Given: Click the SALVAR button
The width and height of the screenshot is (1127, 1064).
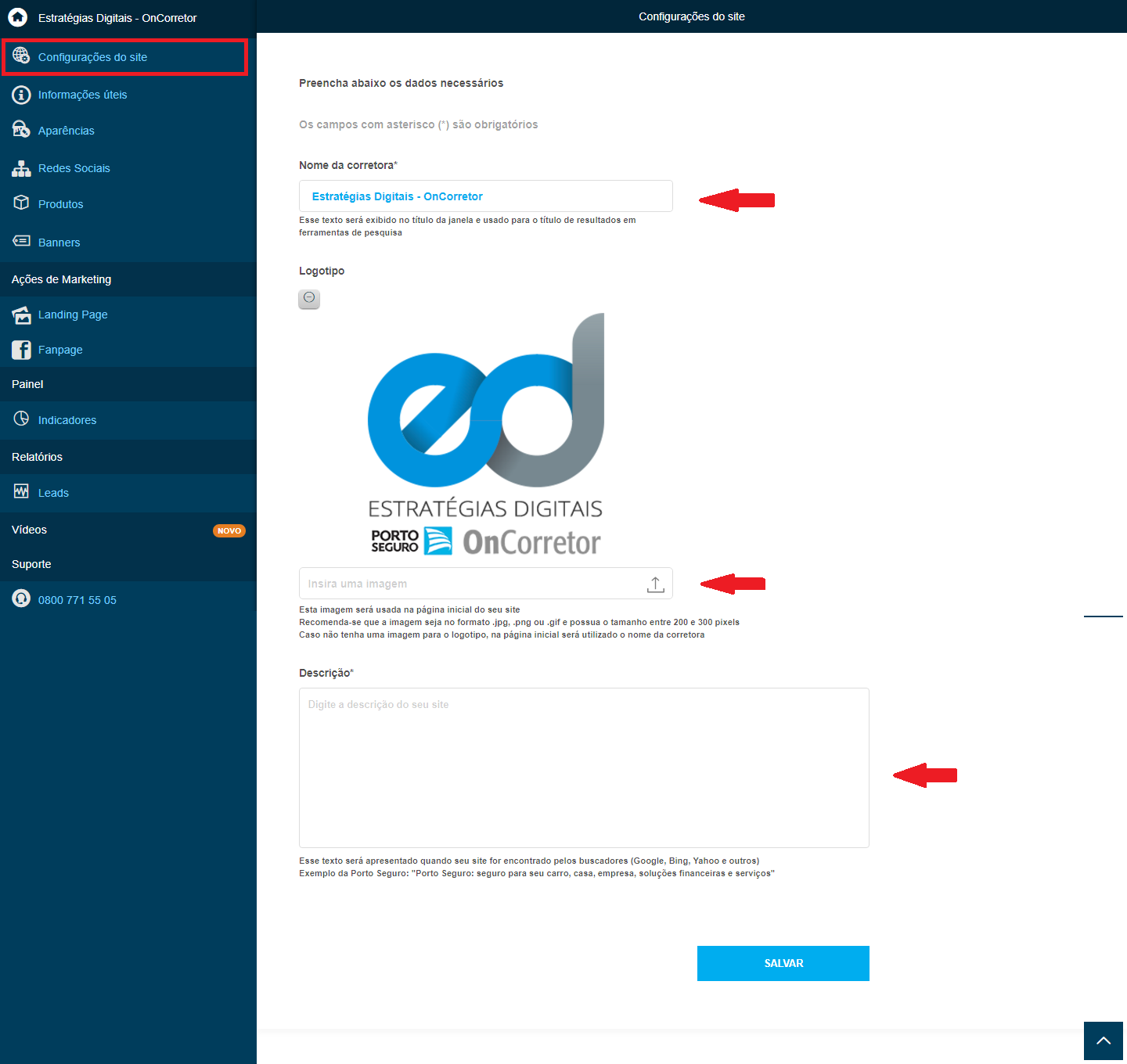Looking at the screenshot, I should tap(783, 963).
